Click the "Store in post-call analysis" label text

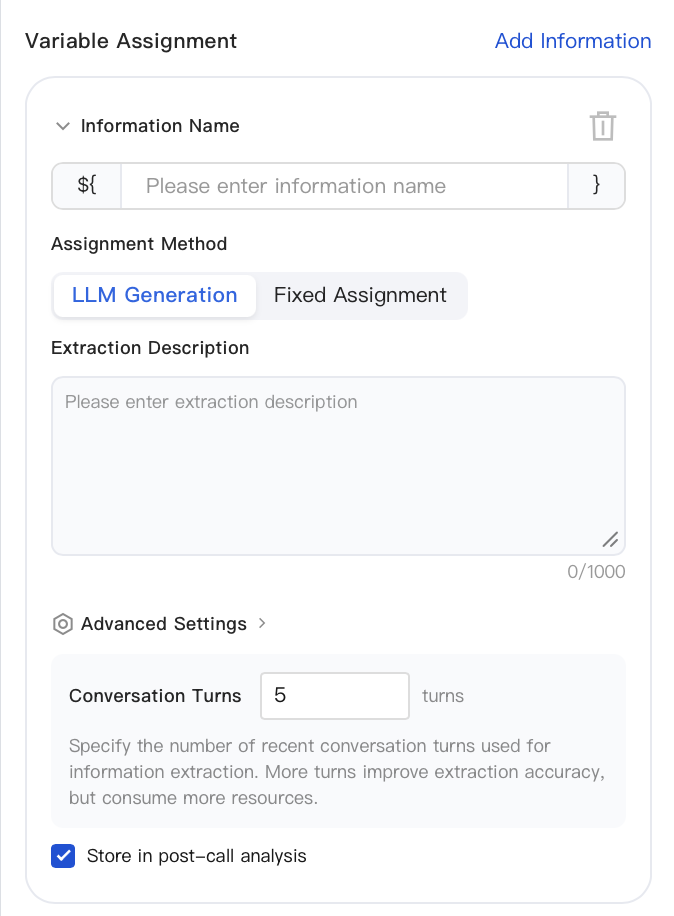click(197, 856)
